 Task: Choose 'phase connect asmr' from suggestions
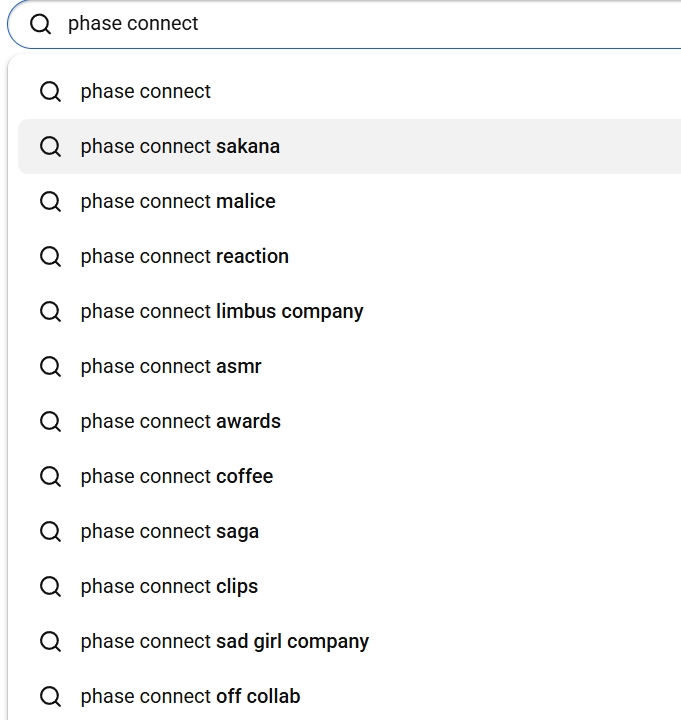coord(171,367)
